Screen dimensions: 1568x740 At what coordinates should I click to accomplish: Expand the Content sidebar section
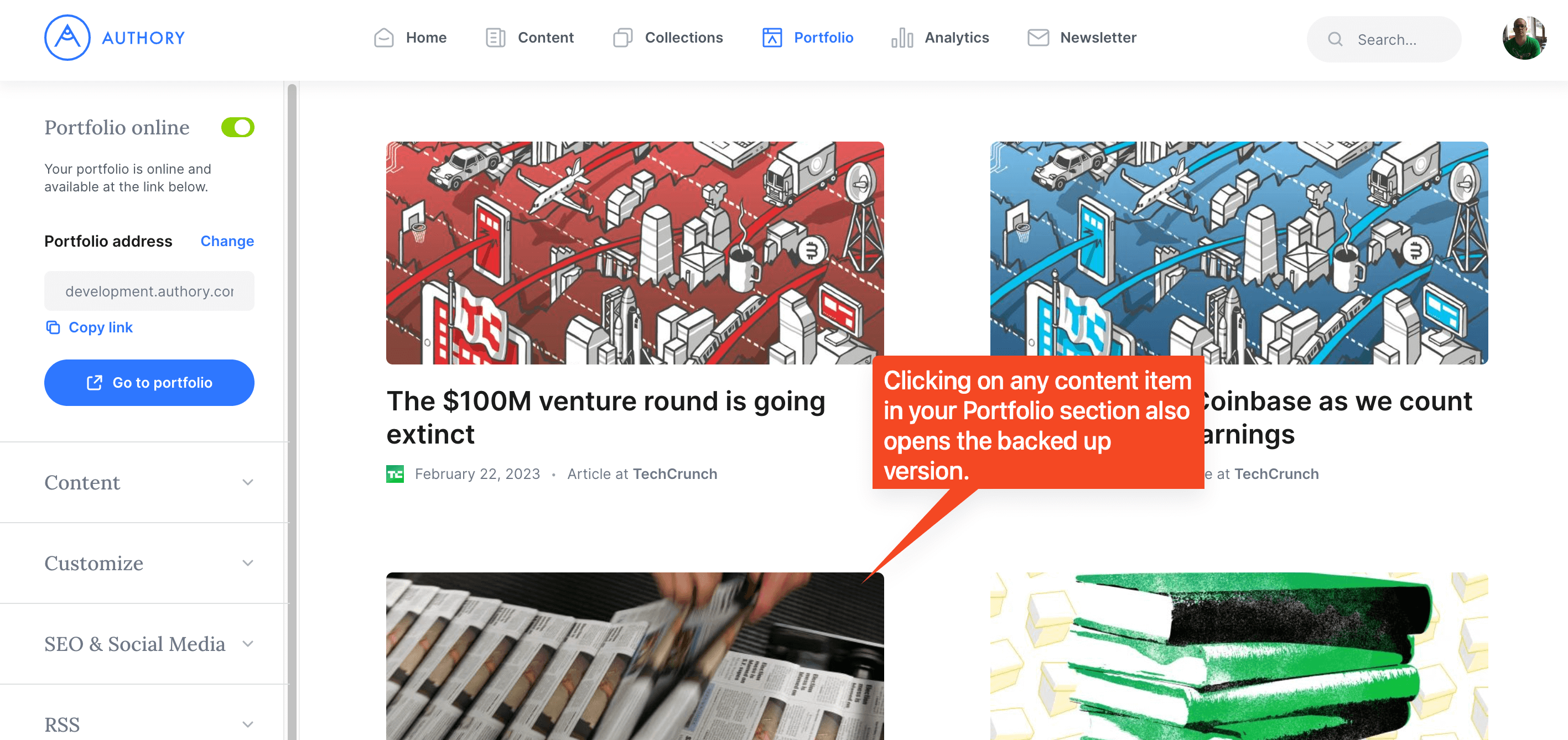click(149, 482)
